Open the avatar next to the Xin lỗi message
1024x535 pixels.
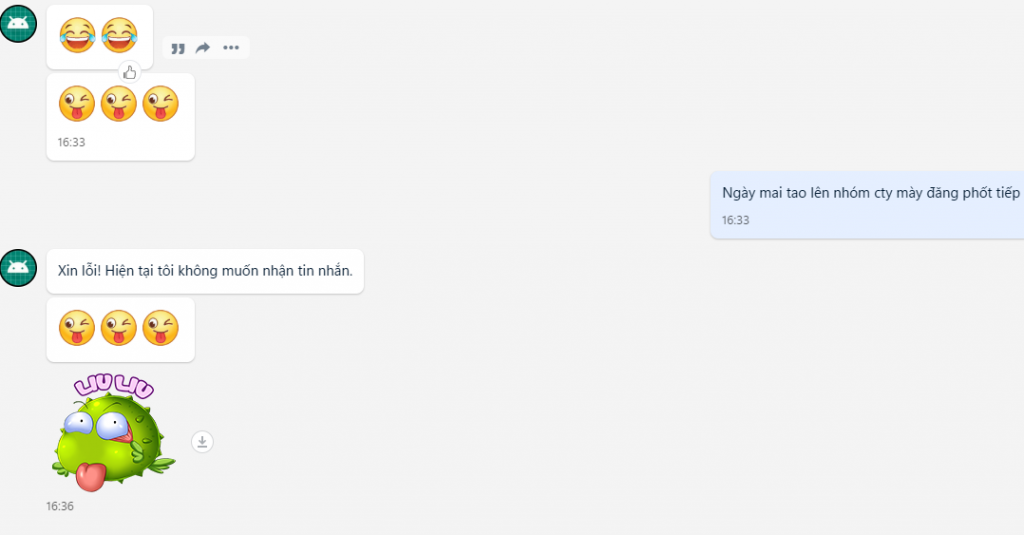point(18,267)
